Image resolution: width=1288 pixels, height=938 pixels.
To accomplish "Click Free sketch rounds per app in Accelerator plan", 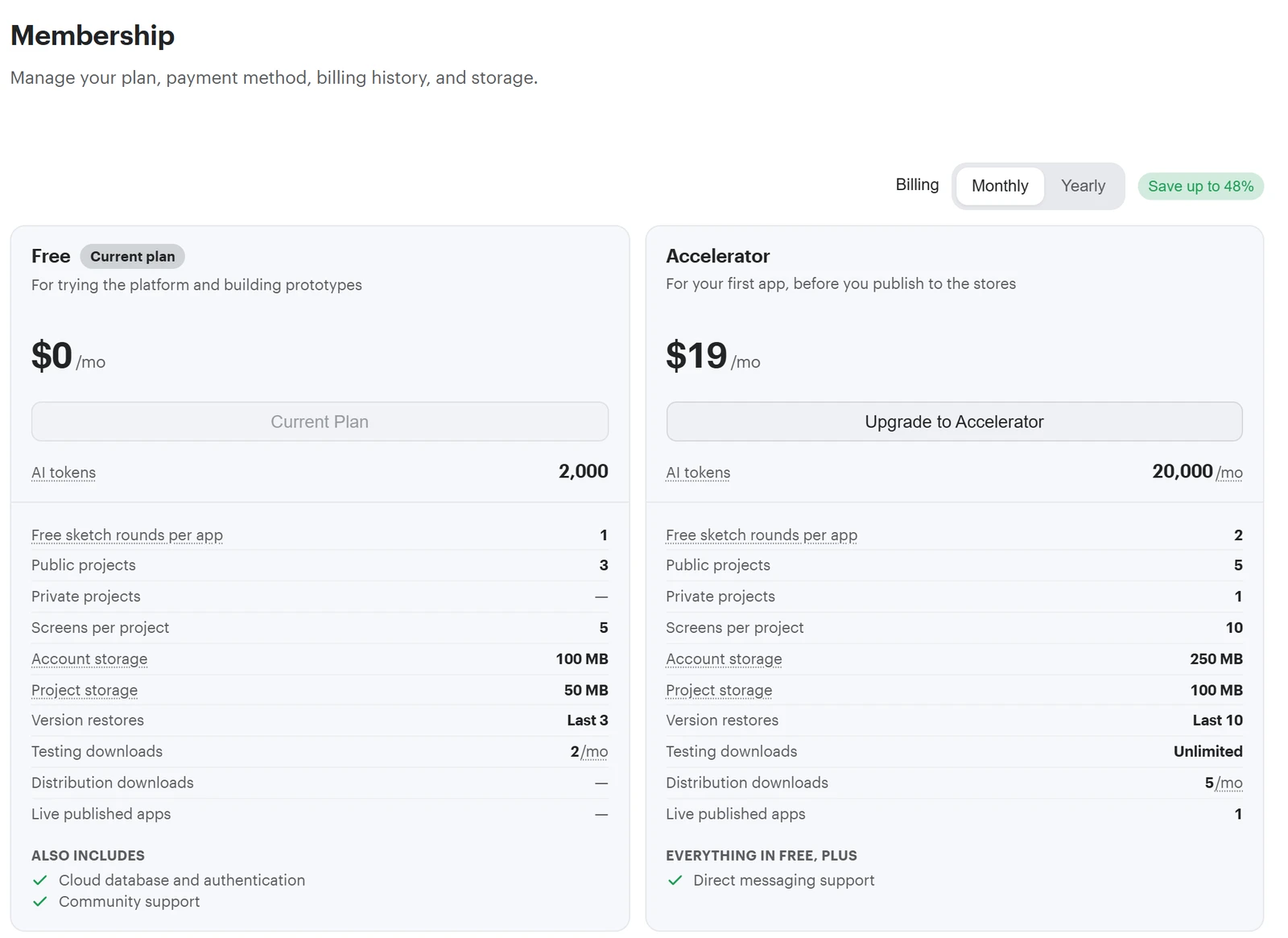I will point(762,535).
